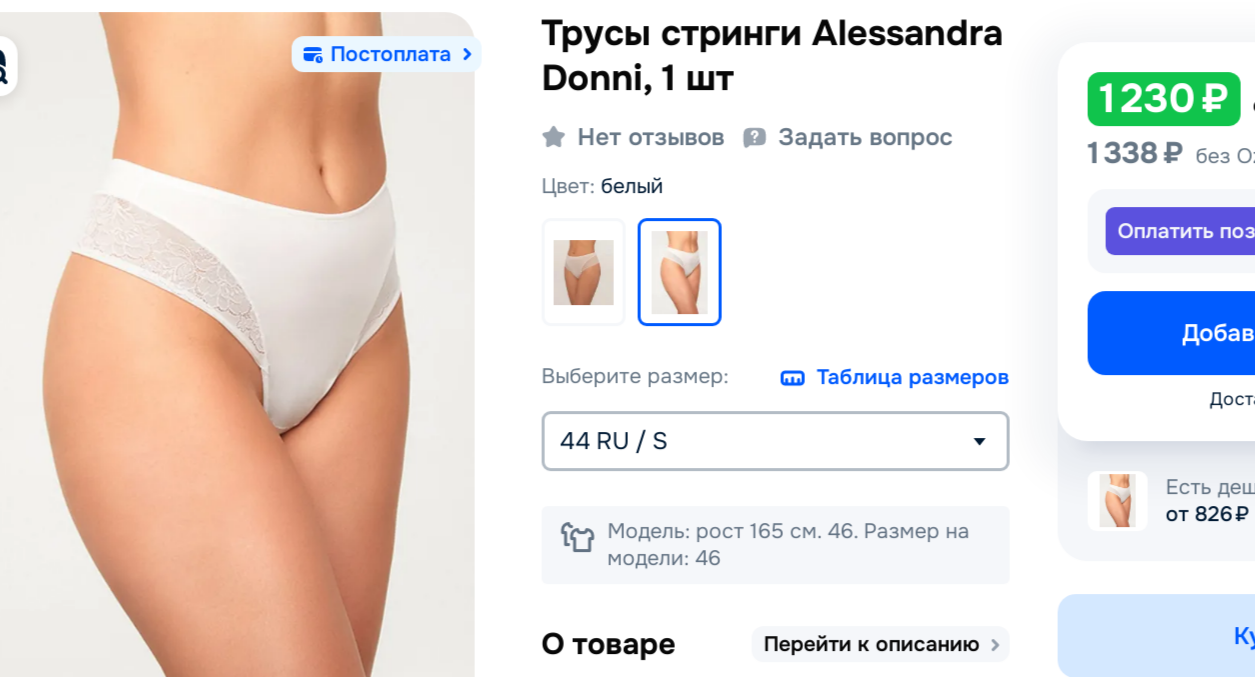1255x677 pixels.
Task: Click the magnifier icon on product photo
Action: (x=5, y=66)
